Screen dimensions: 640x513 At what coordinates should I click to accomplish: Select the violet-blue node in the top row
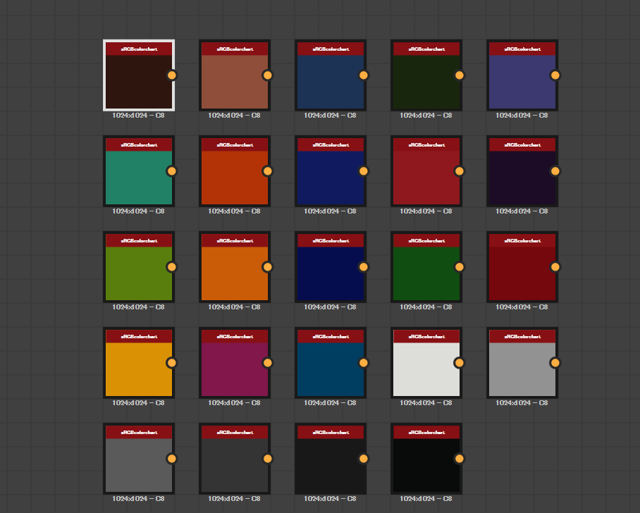click(x=522, y=82)
